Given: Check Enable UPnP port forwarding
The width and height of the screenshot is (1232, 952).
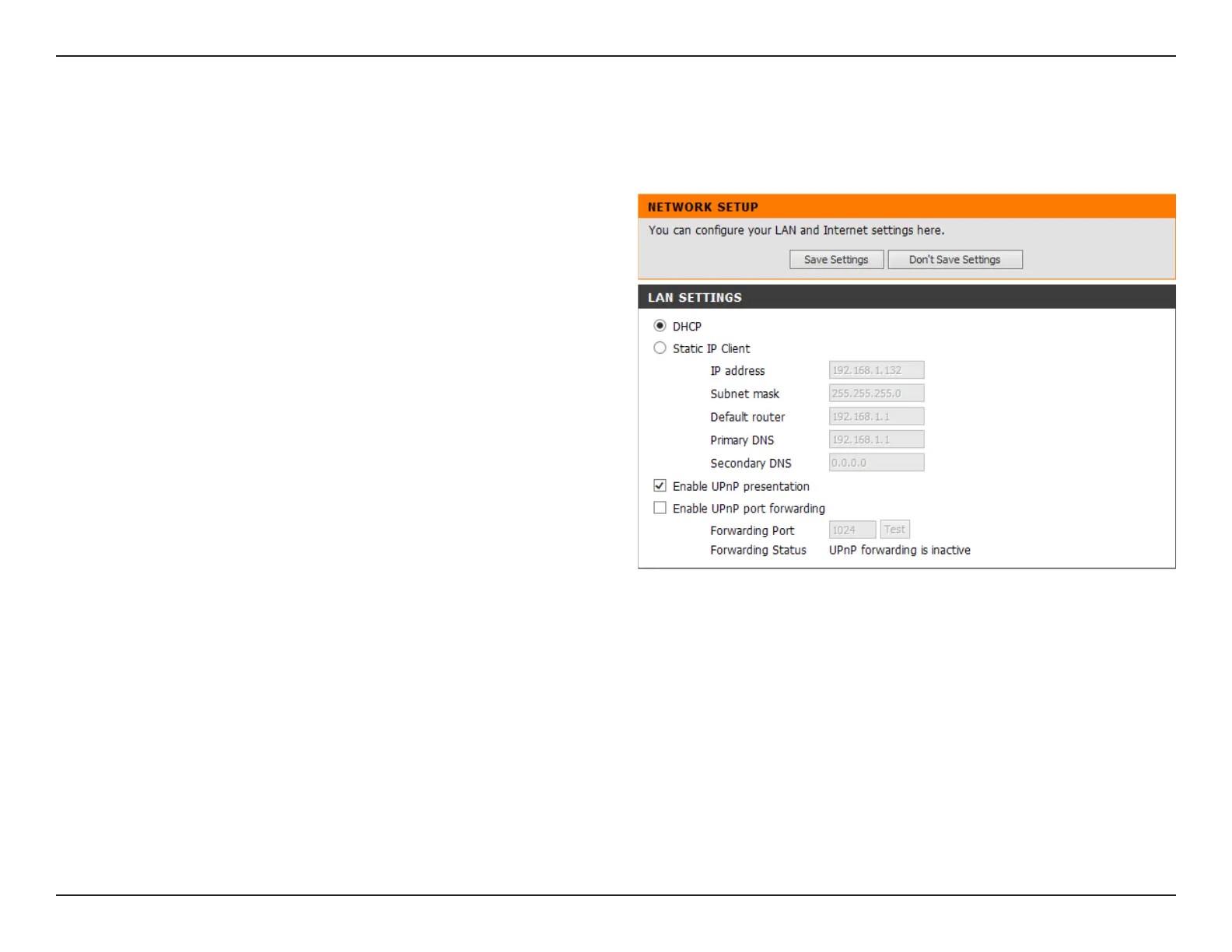Looking at the screenshot, I should (660, 508).
